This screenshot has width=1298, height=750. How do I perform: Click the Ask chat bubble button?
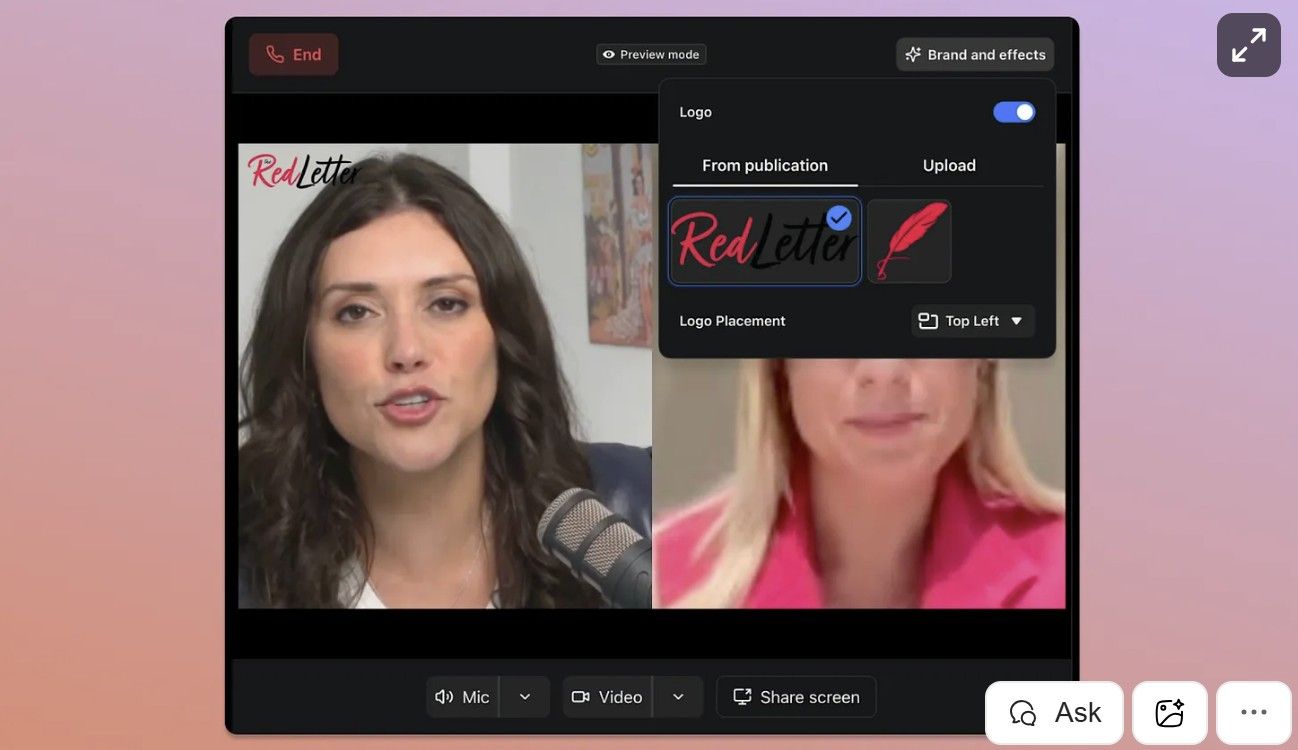pyautogui.click(x=1054, y=713)
